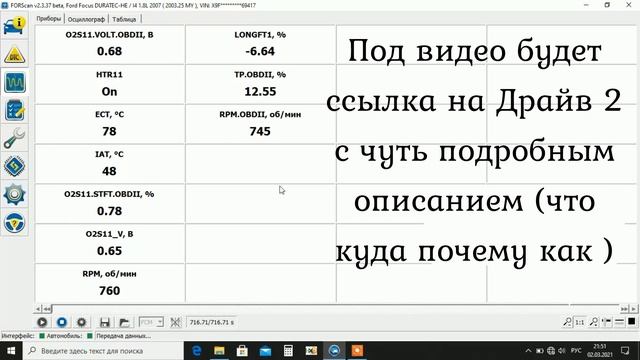Screen dimensions: 640x360
Task: Select the RPM об/мин gauge showing 760
Action: coord(109,283)
